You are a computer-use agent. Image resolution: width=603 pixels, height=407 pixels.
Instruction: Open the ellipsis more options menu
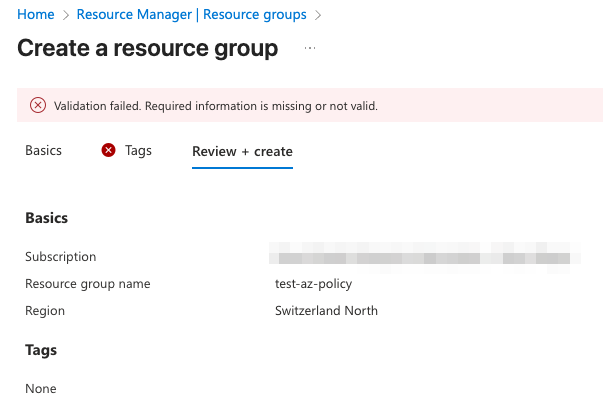[310, 48]
